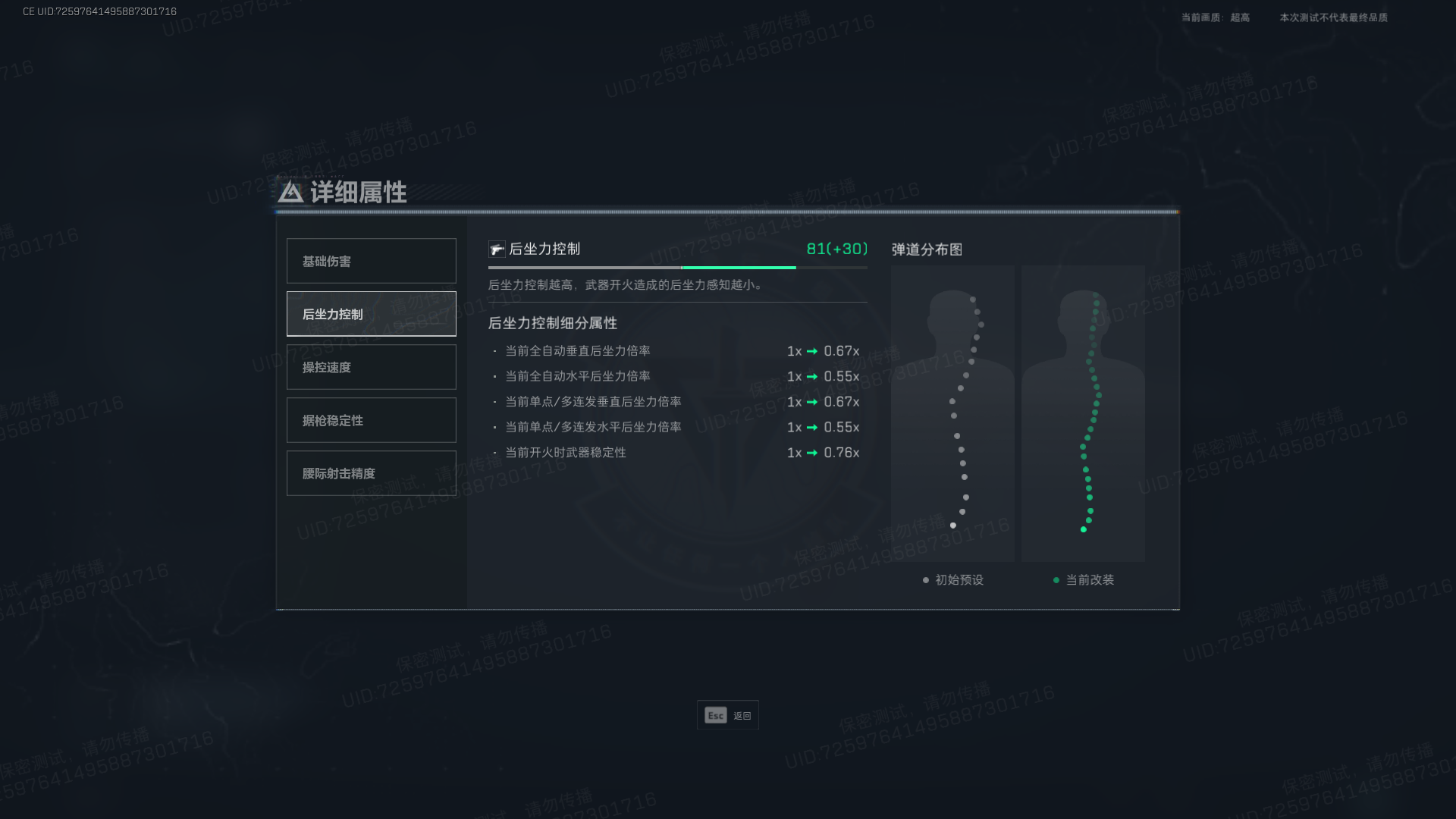Open the 据枪稳定性 tab

[x=371, y=420]
